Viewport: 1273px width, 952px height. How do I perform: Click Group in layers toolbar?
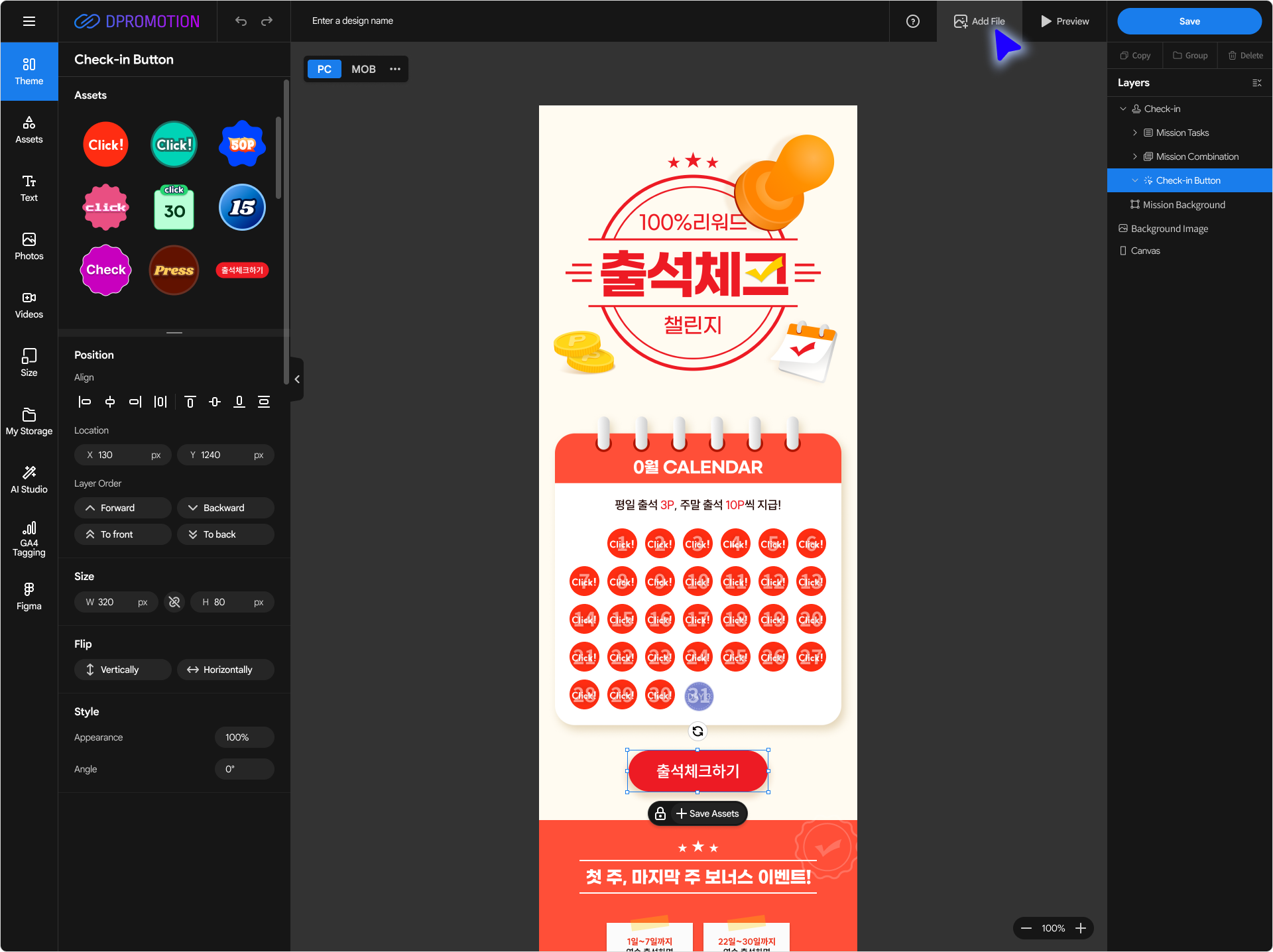tap(1190, 56)
